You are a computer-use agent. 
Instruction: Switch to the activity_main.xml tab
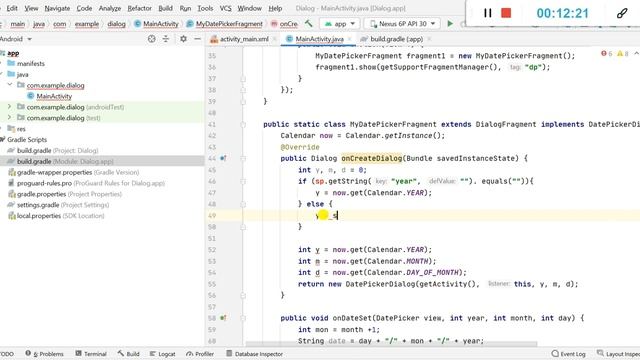click(244, 39)
